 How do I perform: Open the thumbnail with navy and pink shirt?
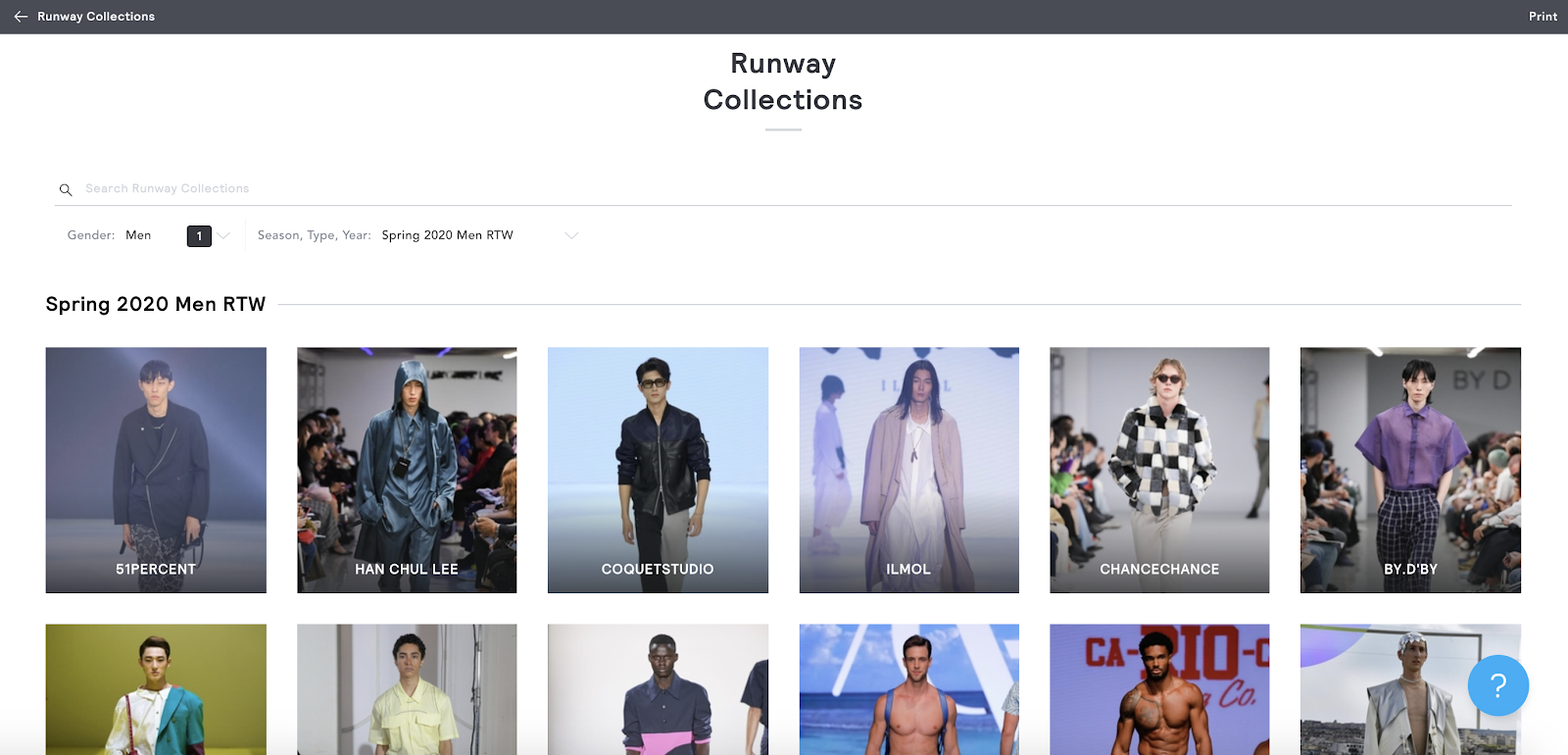pos(658,689)
